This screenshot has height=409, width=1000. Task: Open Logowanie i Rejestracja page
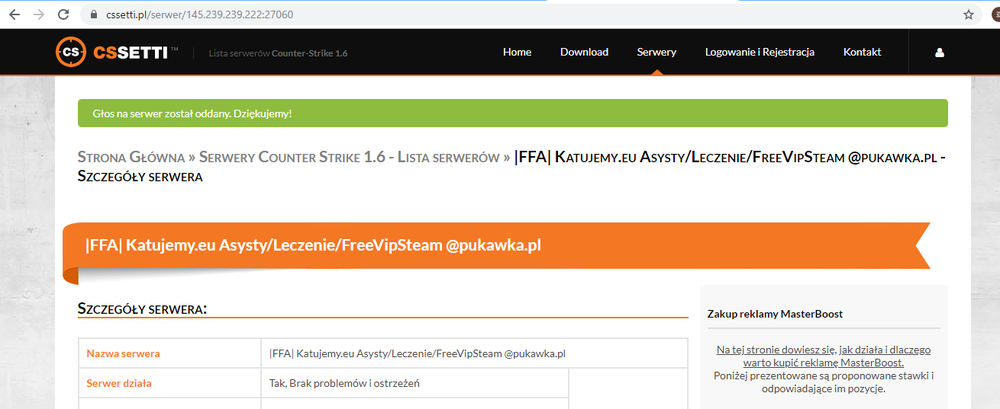(x=760, y=52)
